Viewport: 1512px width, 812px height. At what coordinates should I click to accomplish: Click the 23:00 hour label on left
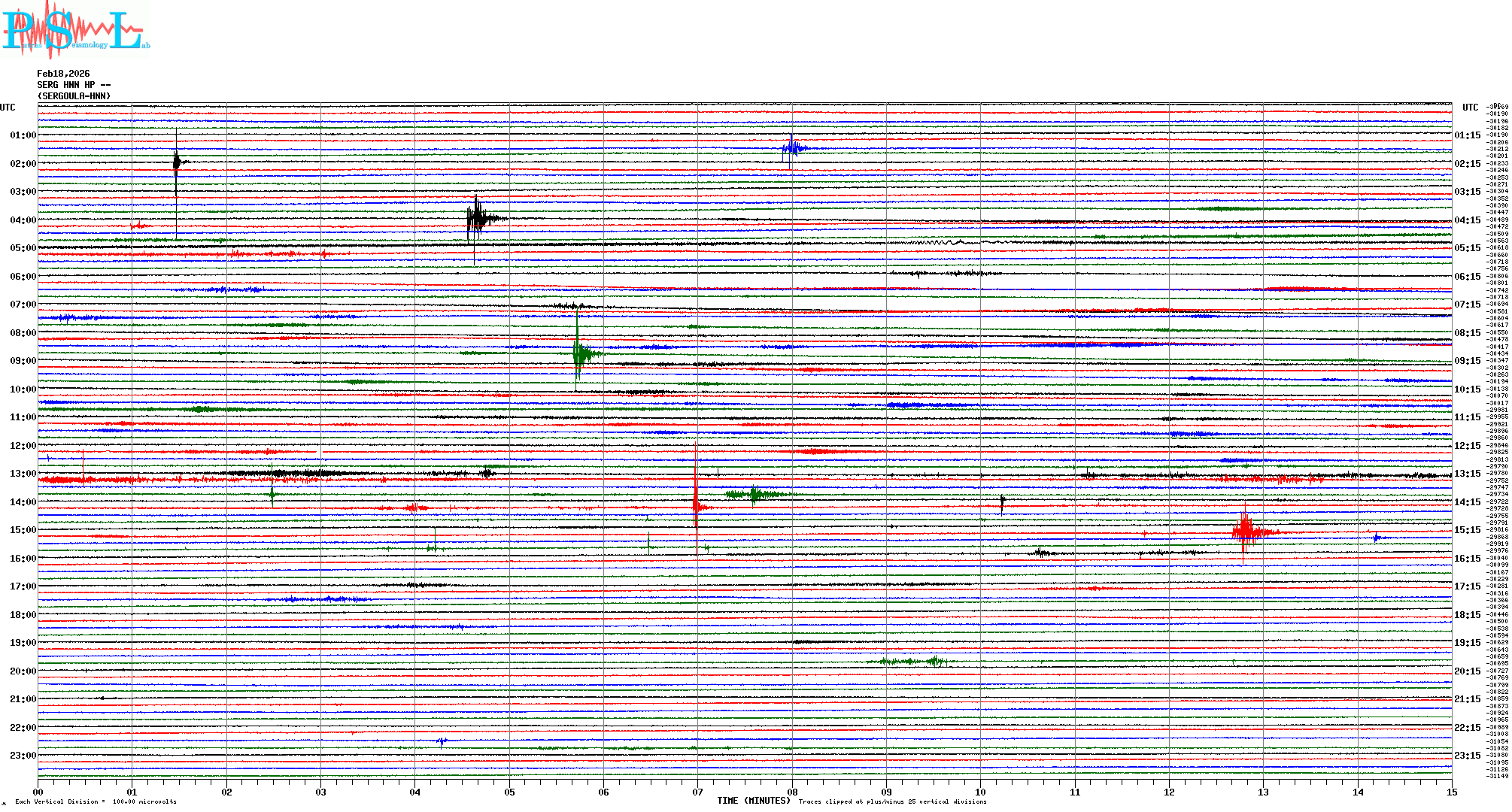(23, 756)
